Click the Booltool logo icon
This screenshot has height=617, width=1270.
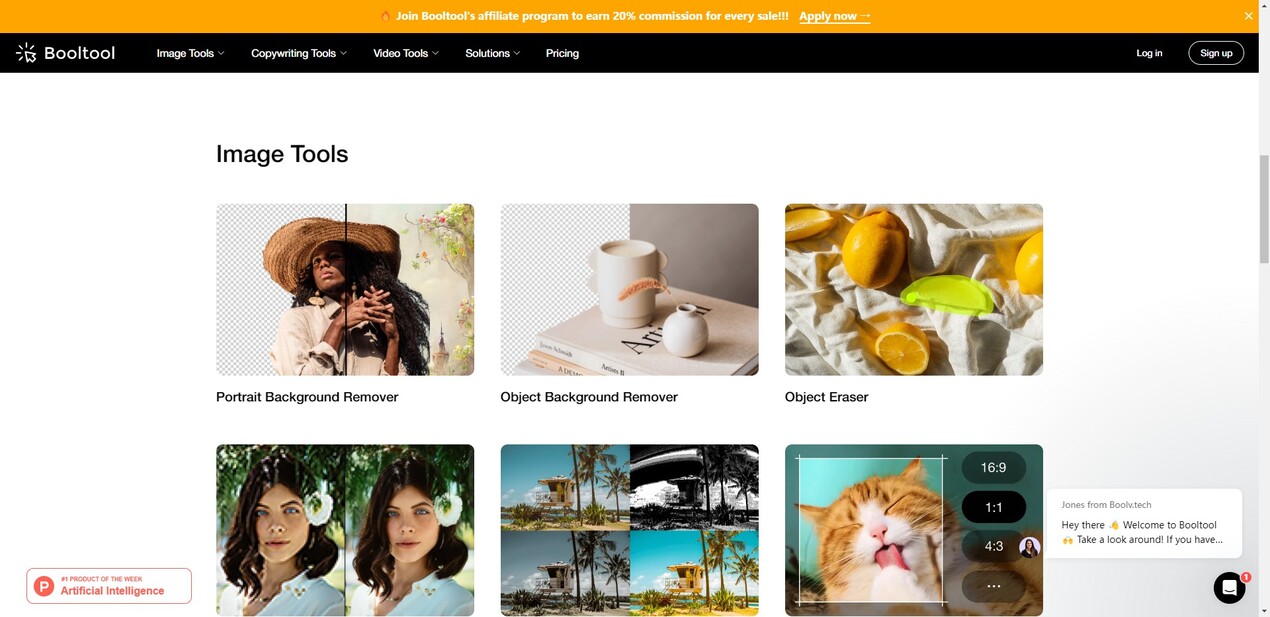(x=26, y=53)
